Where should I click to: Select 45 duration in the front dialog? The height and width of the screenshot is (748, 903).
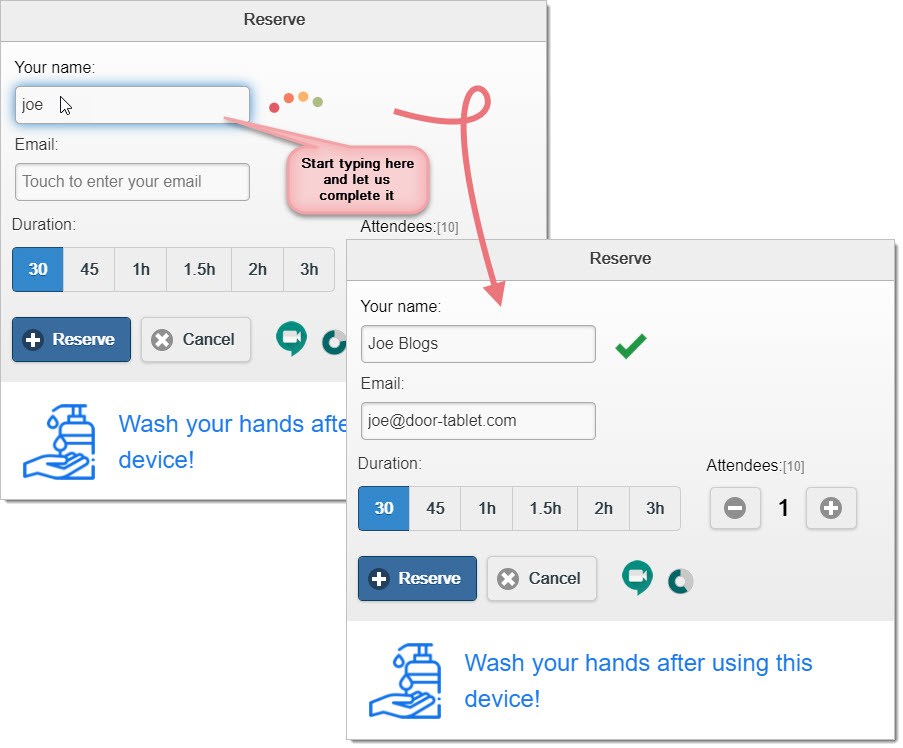tap(435, 508)
